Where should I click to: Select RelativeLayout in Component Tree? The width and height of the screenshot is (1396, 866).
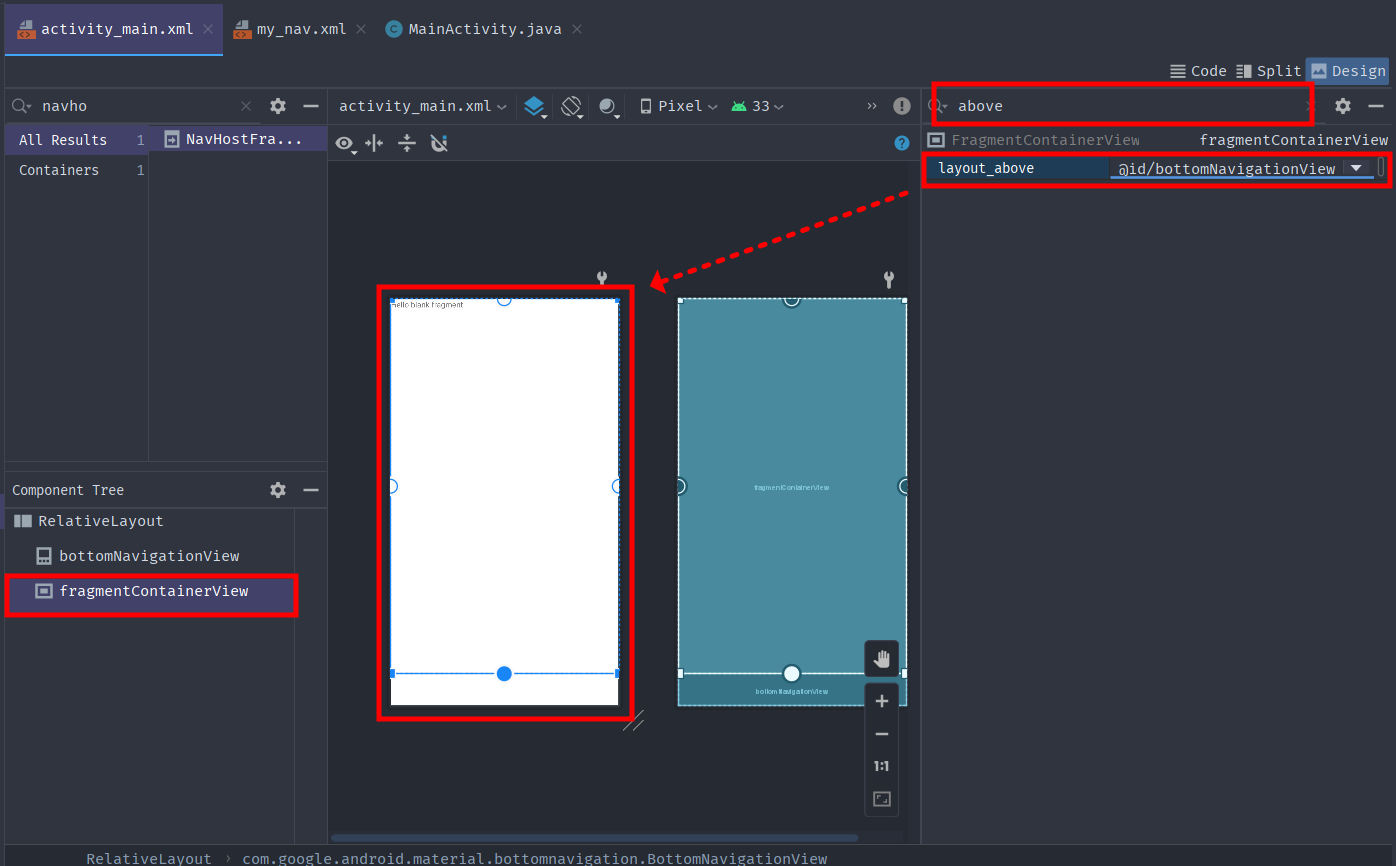click(x=100, y=521)
